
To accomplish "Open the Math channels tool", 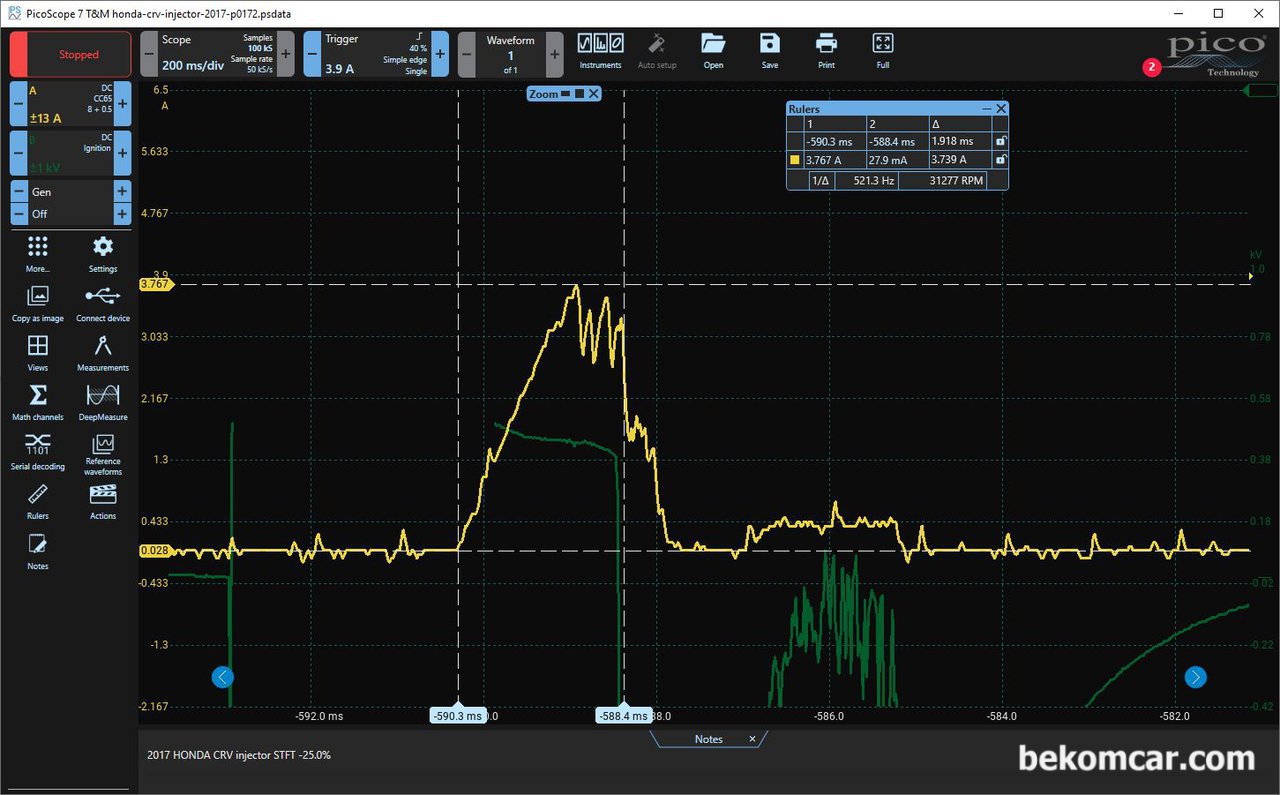I will pos(38,396).
